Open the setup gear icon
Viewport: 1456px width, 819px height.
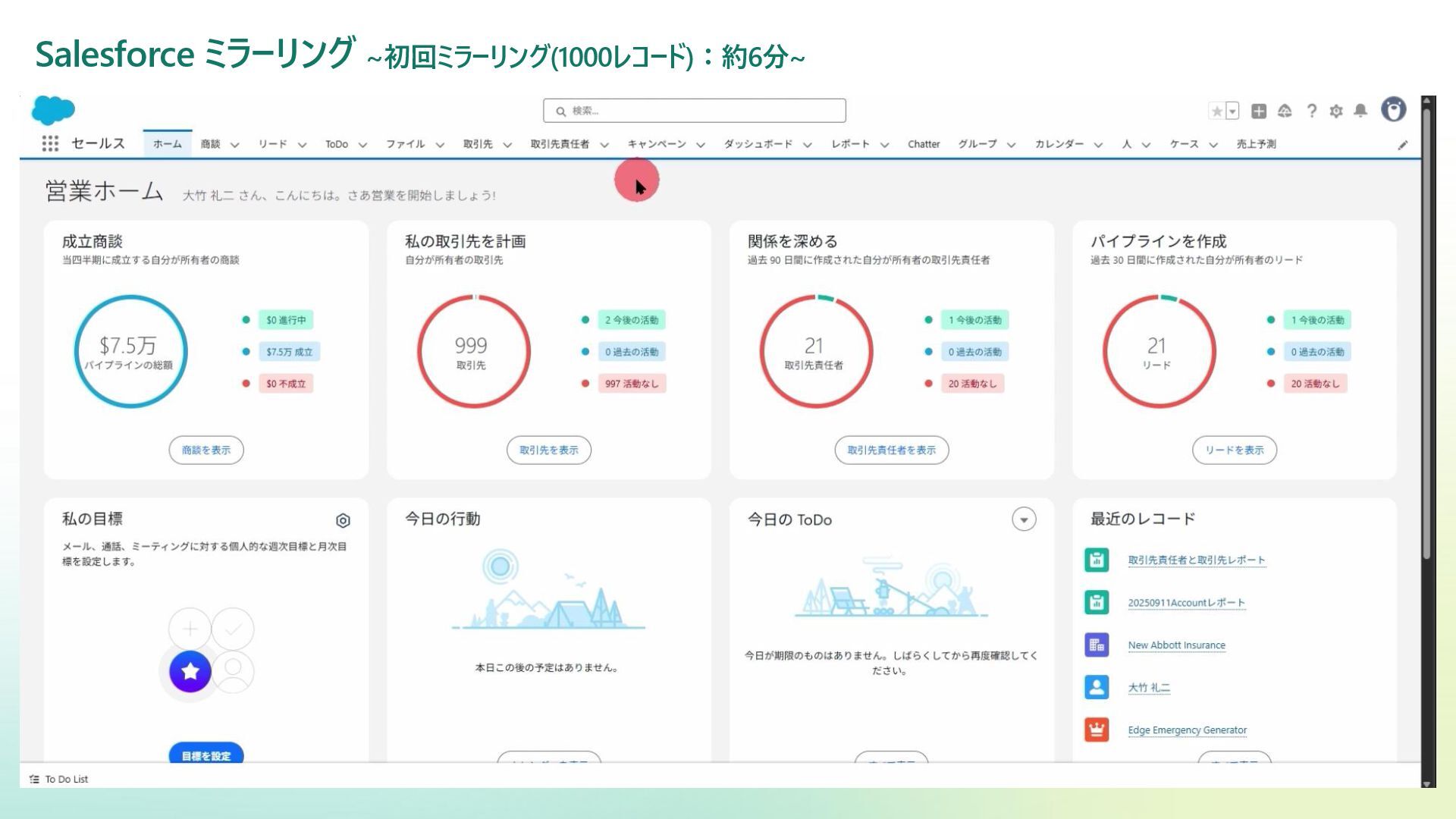[x=1336, y=111]
